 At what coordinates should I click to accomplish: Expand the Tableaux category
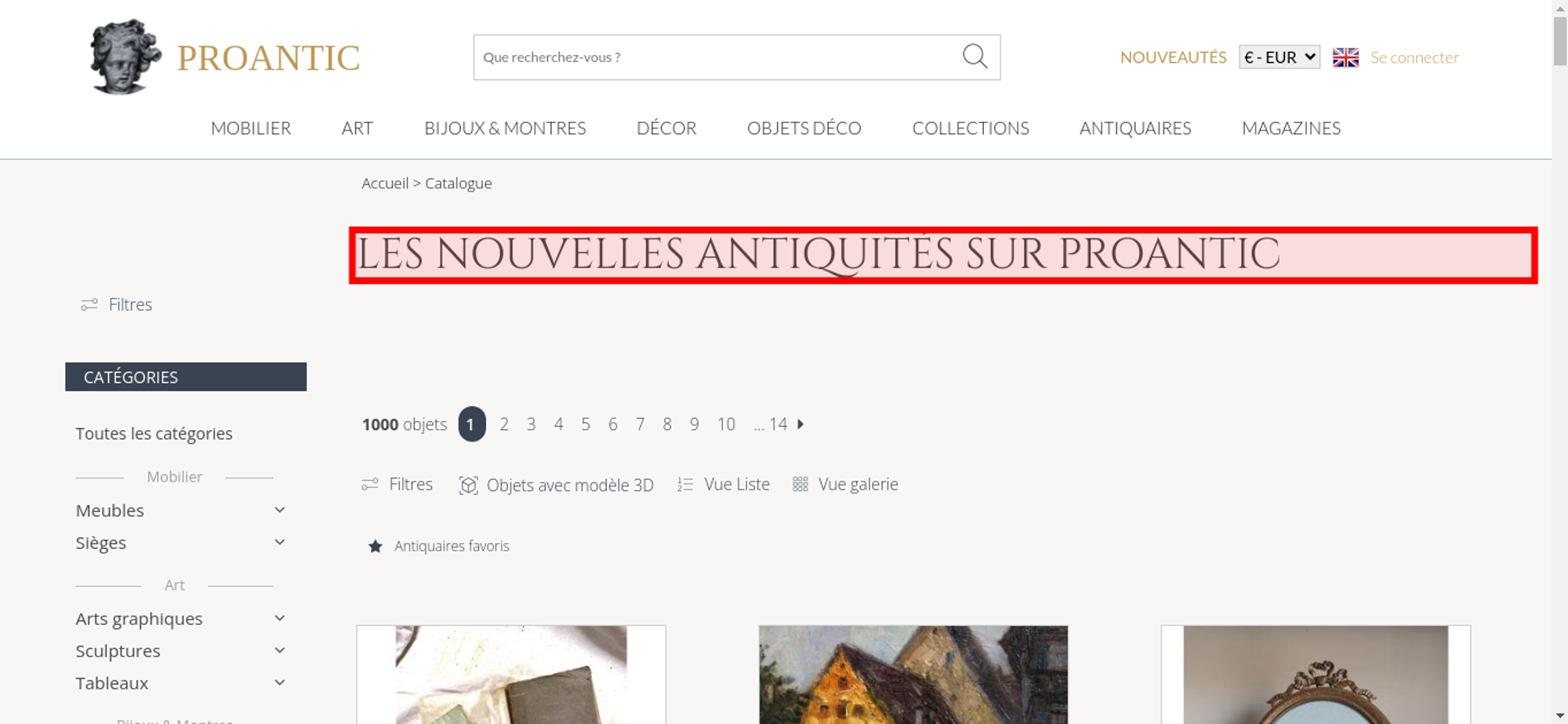click(280, 682)
